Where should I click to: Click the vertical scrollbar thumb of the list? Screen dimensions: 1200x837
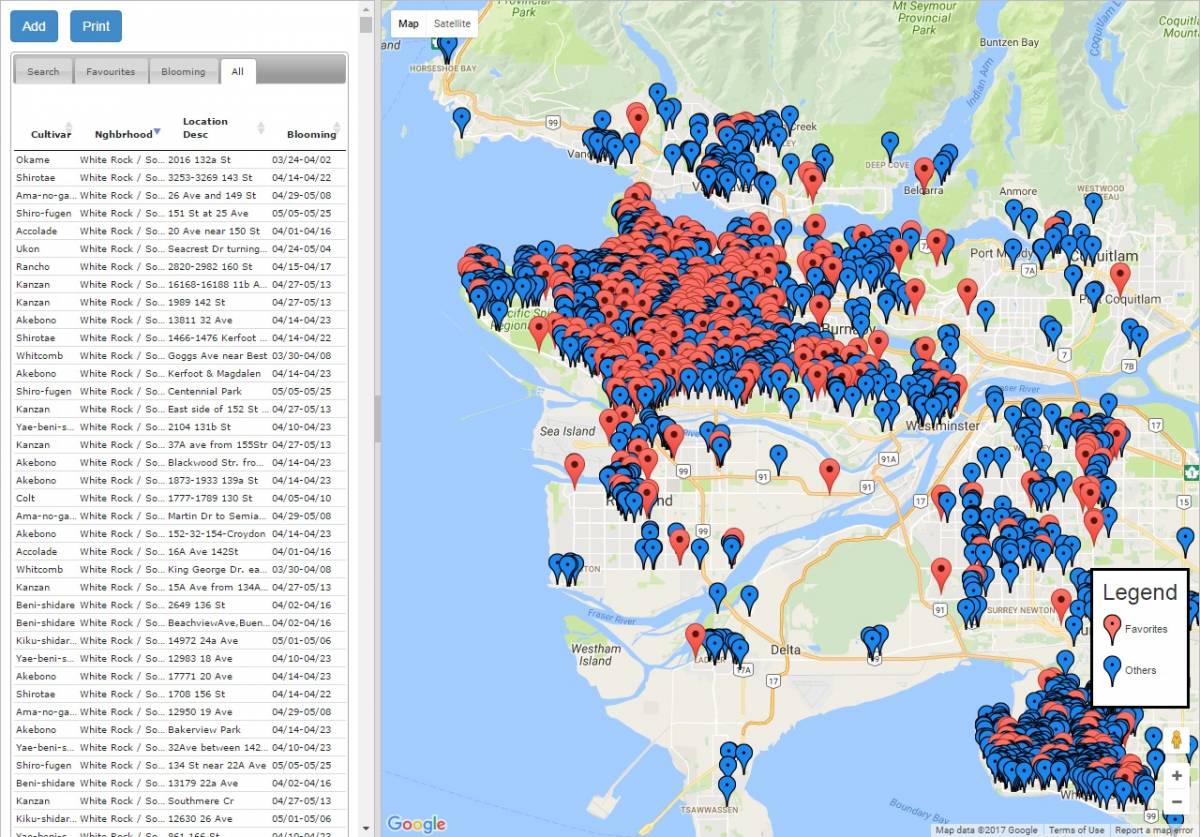point(366,24)
